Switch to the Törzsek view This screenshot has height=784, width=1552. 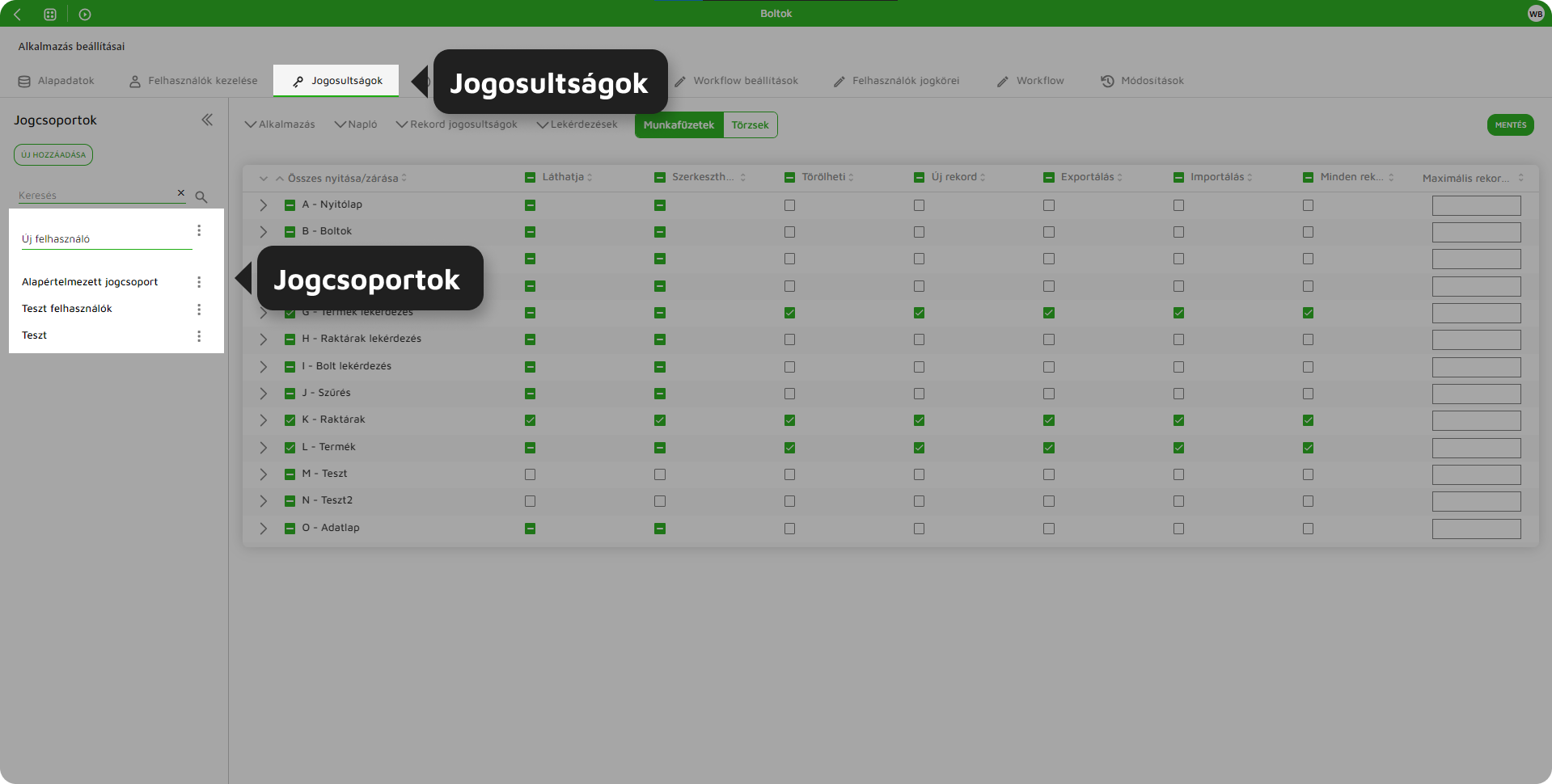pyautogui.click(x=750, y=125)
